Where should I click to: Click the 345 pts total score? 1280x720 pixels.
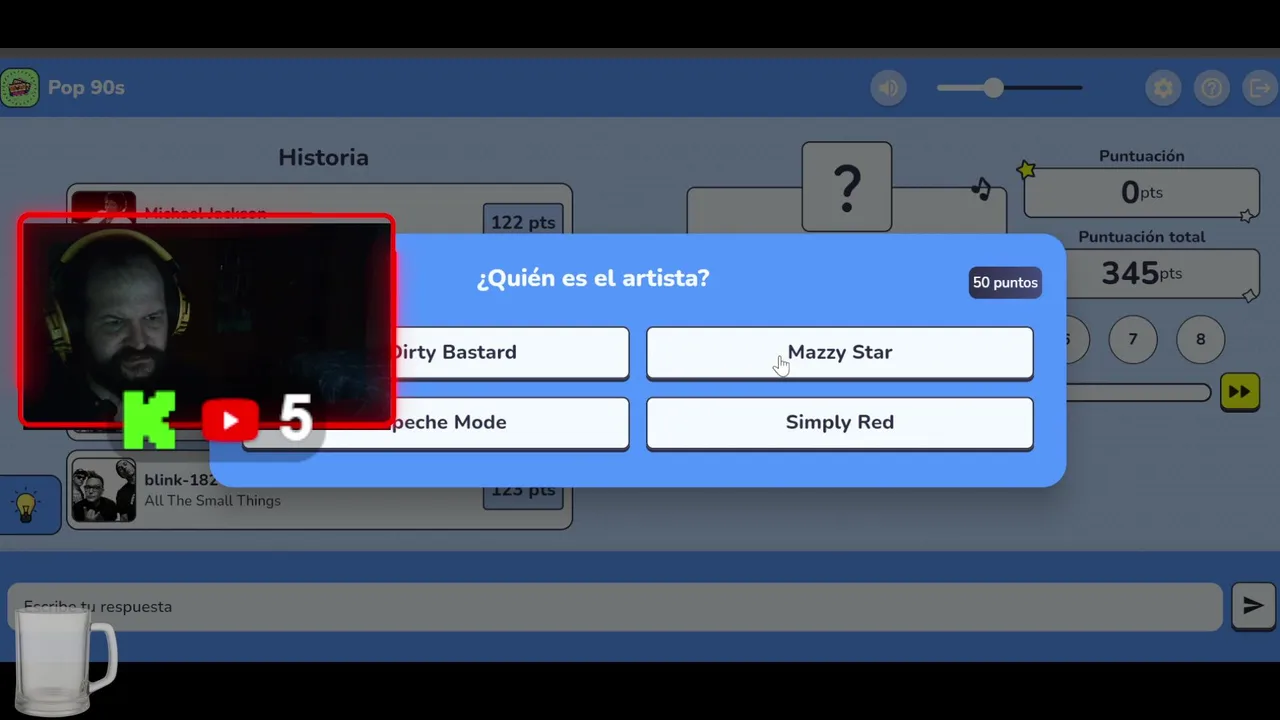coord(1141,273)
